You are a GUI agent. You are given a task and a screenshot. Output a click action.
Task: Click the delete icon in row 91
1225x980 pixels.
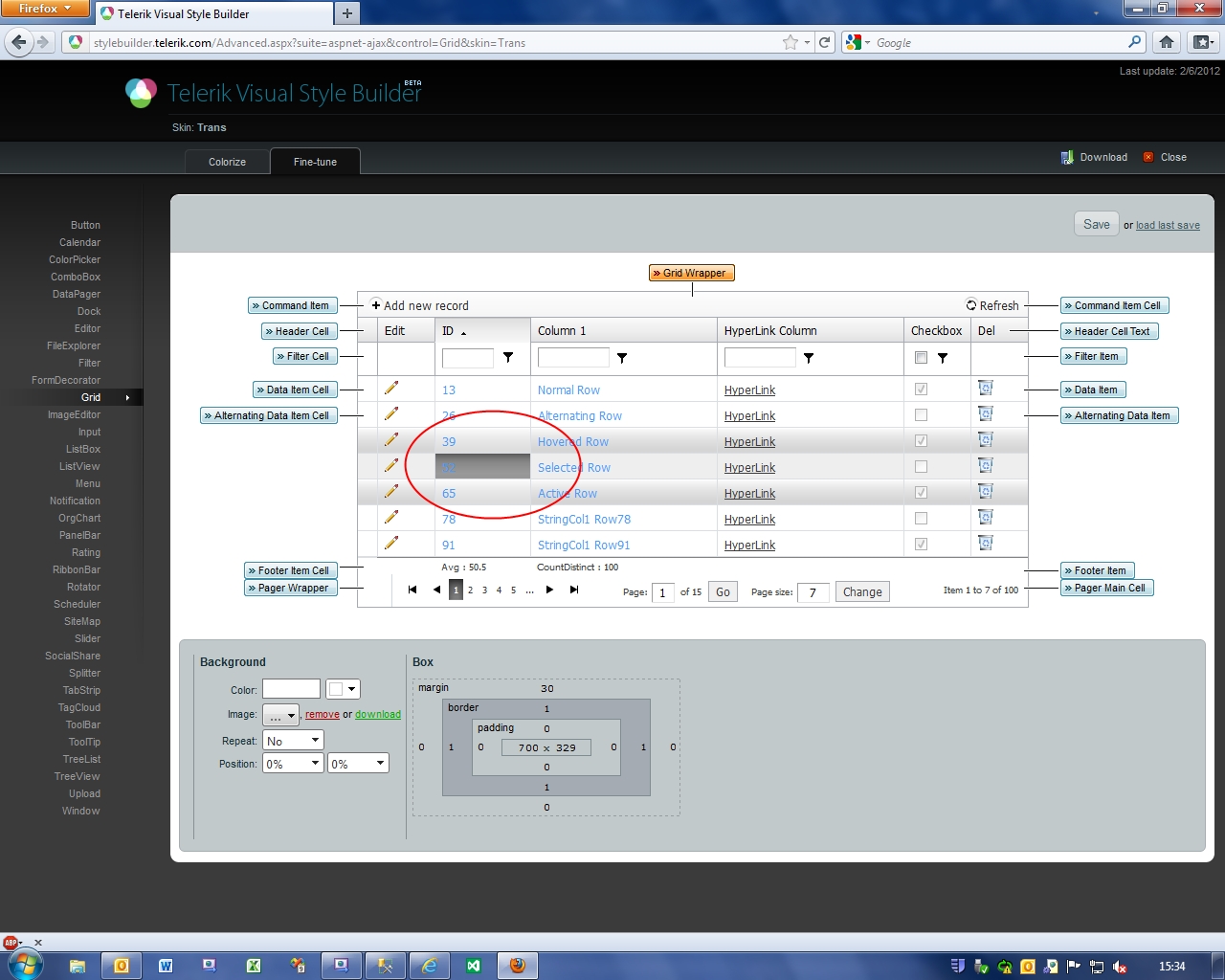click(x=985, y=543)
